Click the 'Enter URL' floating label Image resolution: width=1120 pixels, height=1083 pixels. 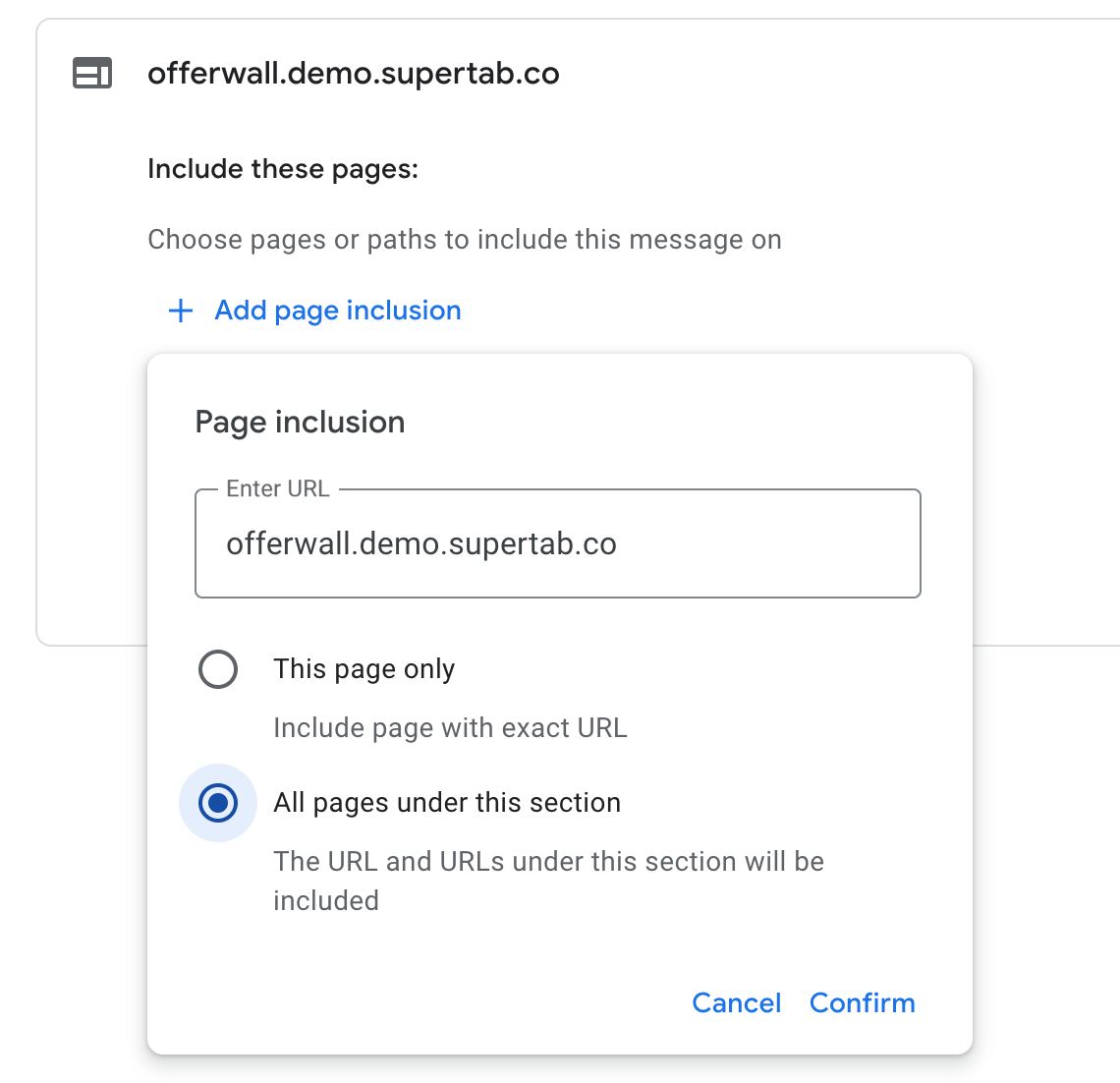(x=278, y=488)
